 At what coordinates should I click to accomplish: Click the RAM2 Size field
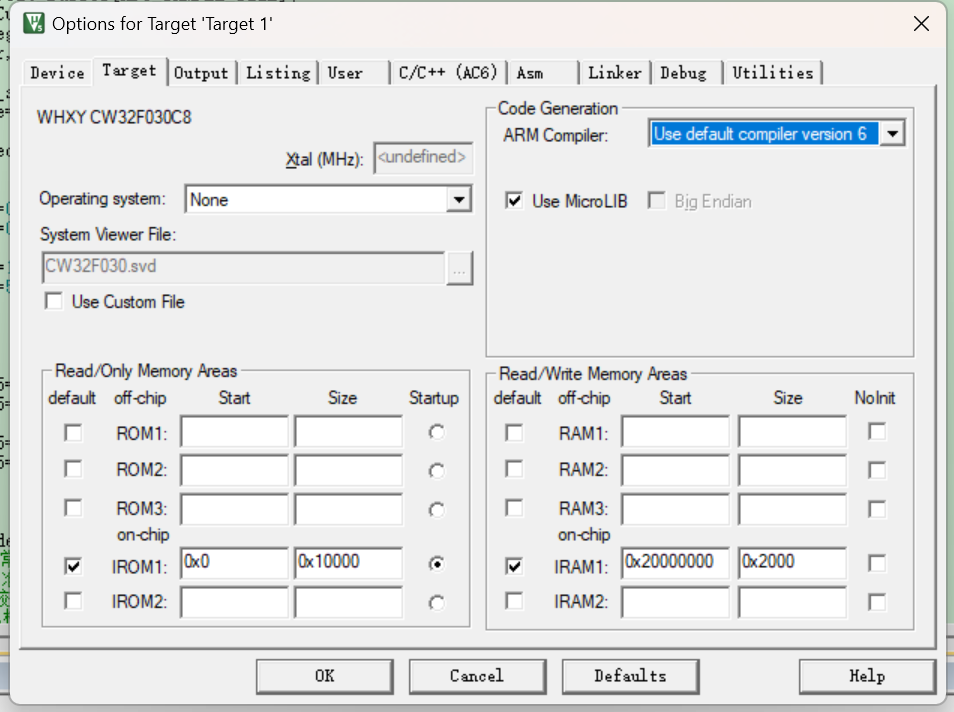point(792,470)
